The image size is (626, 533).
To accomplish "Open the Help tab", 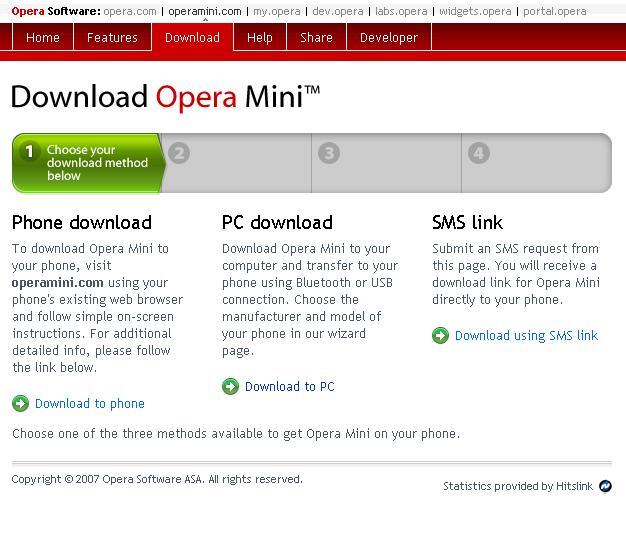I will [x=260, y=37].
